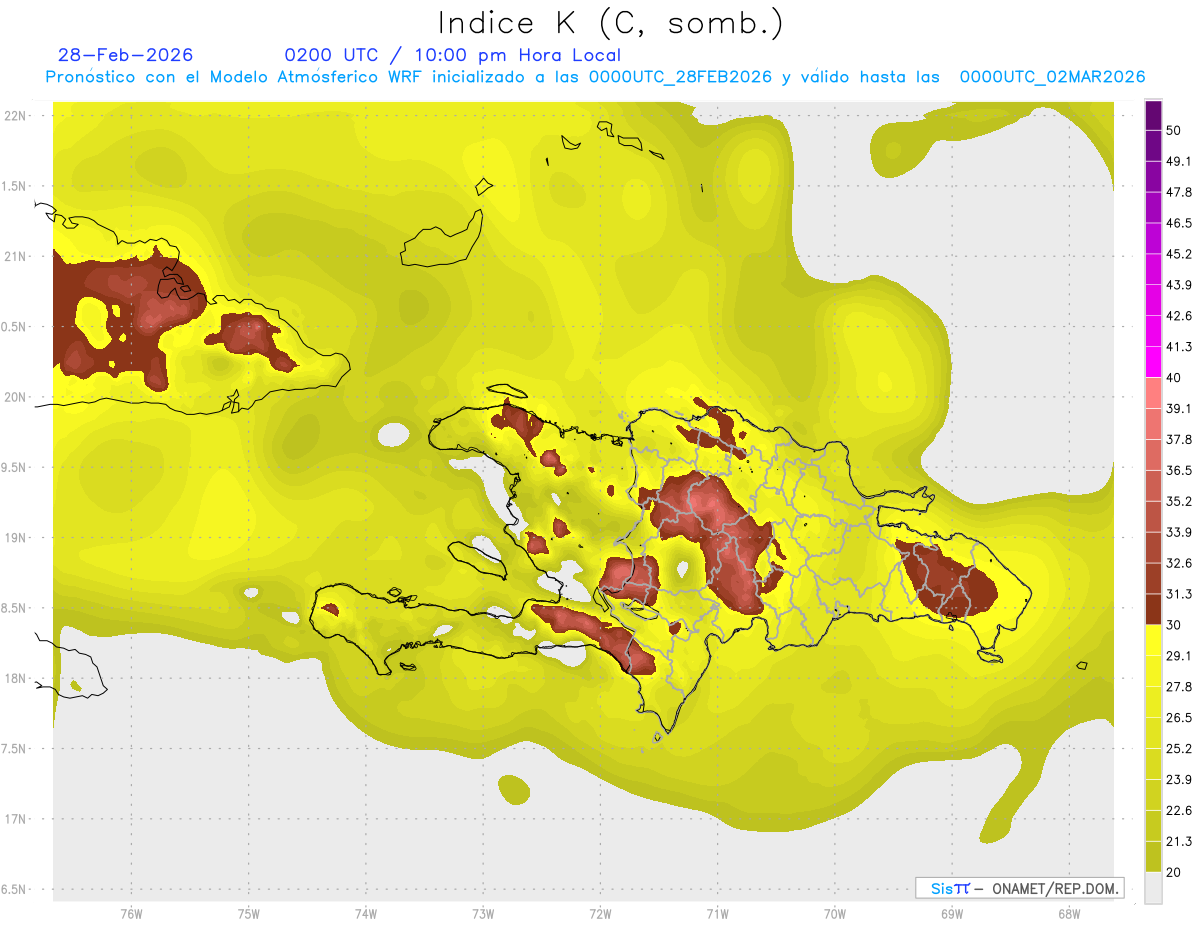The width and height of the screenshot is (1200, 927).
Task: Click the colorbar value "36.5"
Action: pos(1179,470)
